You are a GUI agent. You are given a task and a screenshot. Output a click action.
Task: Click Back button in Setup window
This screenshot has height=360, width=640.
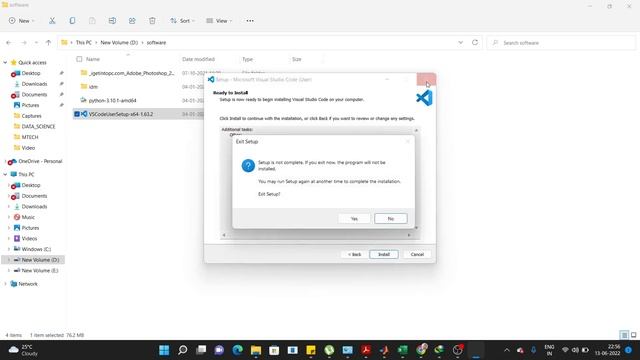point(354,254)
